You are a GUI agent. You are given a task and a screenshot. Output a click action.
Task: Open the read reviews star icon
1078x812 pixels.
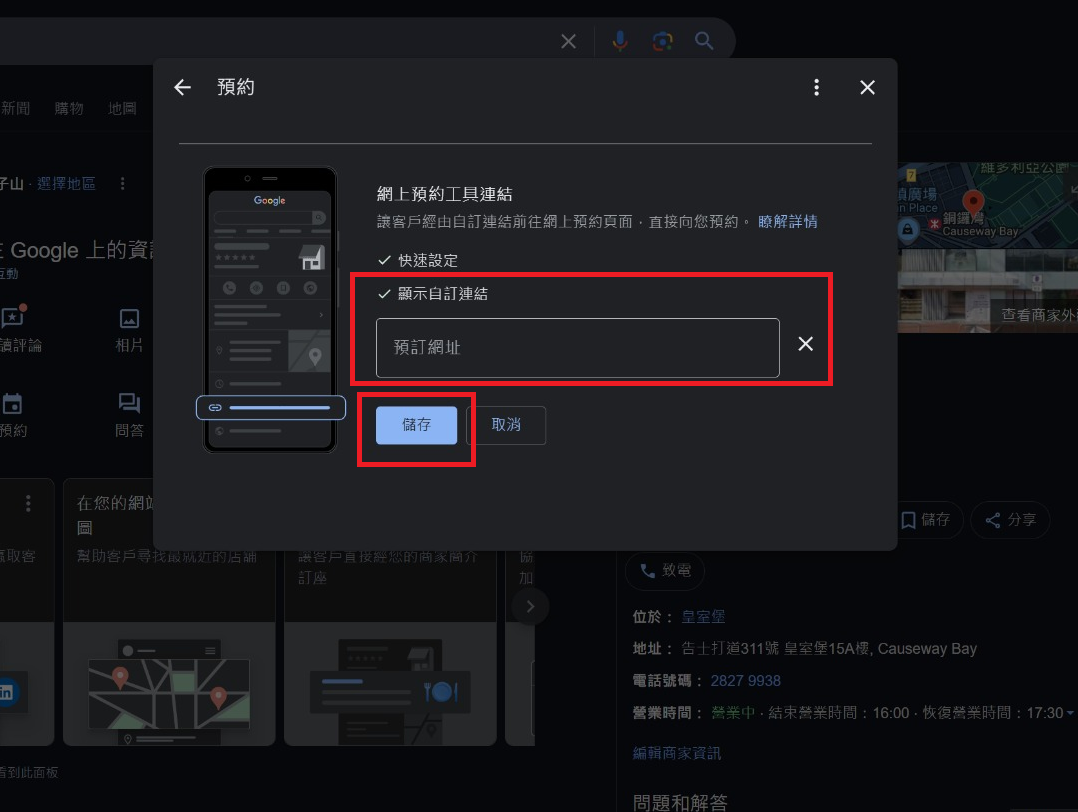pyautogui.click(x=13, y=317)
